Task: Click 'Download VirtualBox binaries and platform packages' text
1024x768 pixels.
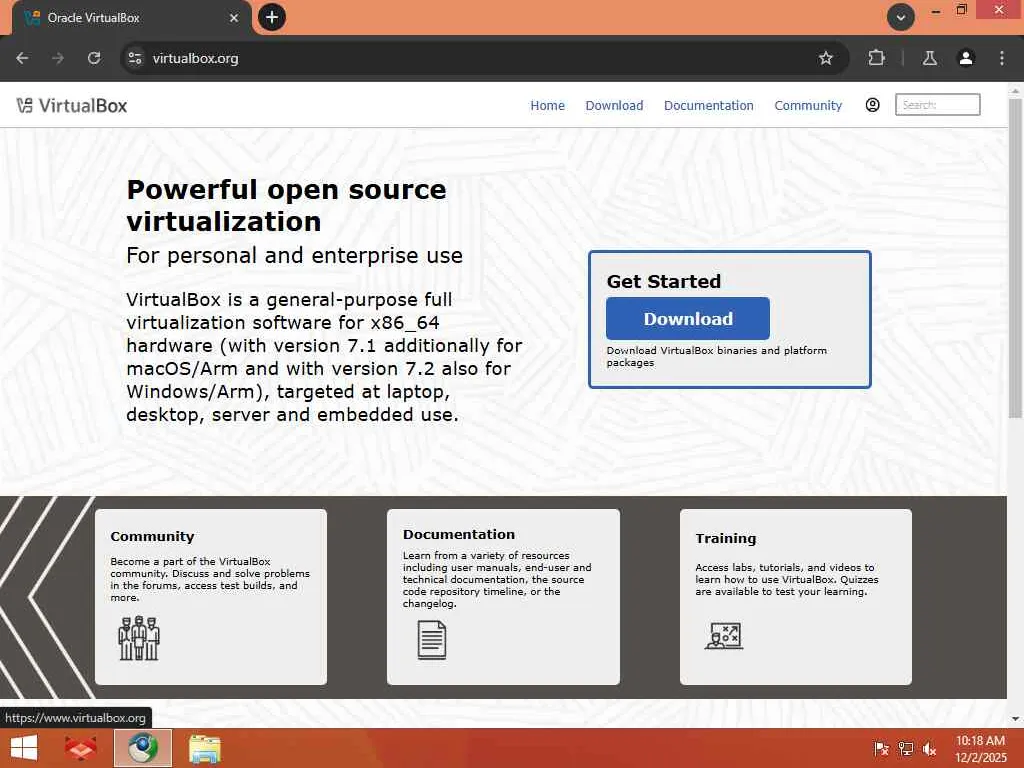Action: (716, 356)
